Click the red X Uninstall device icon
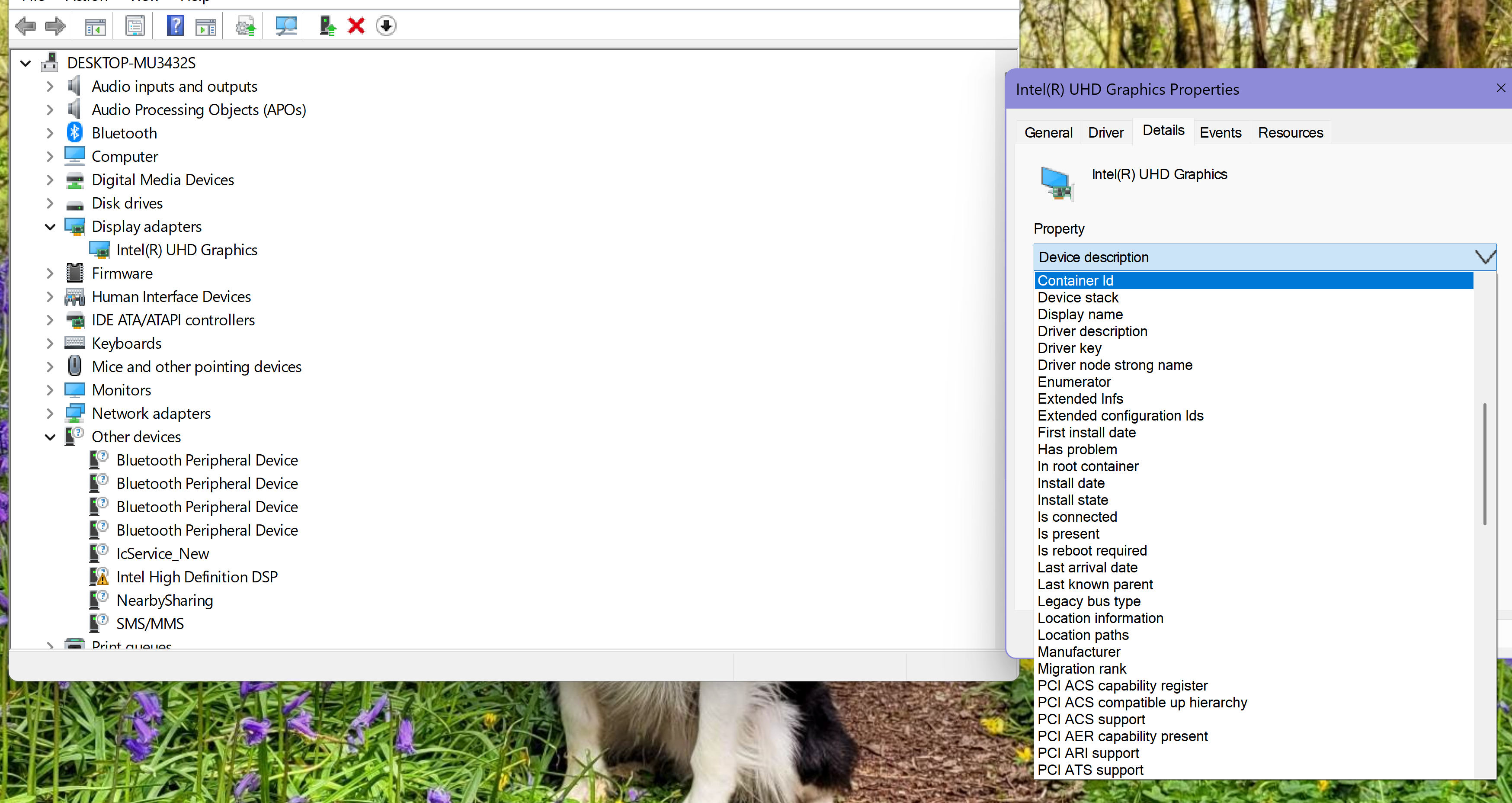Screen dimensions: 1512x803 pyautogui.click(x=356, y=26)
